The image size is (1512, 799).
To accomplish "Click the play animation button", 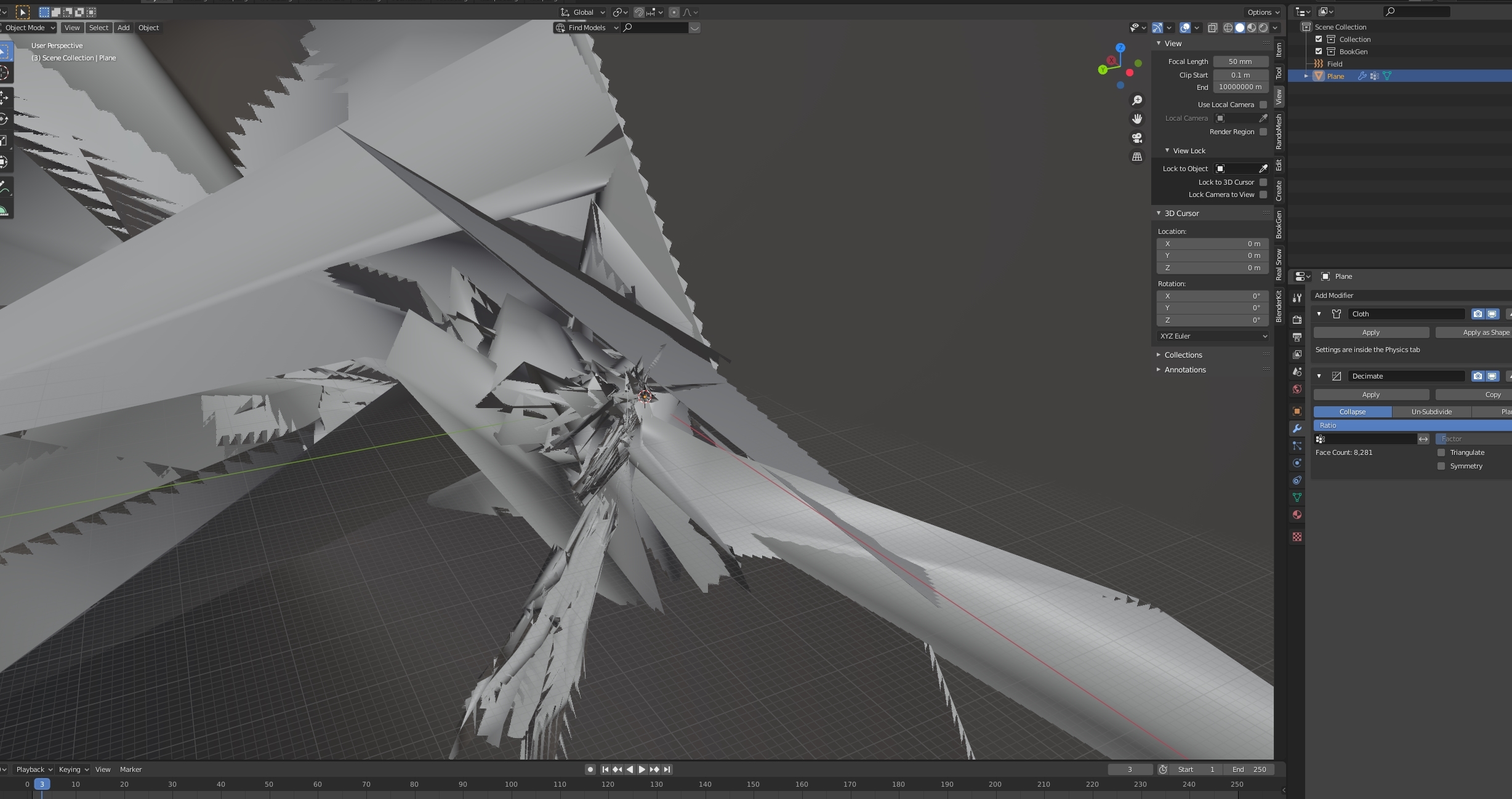I will tap(642, 769).
